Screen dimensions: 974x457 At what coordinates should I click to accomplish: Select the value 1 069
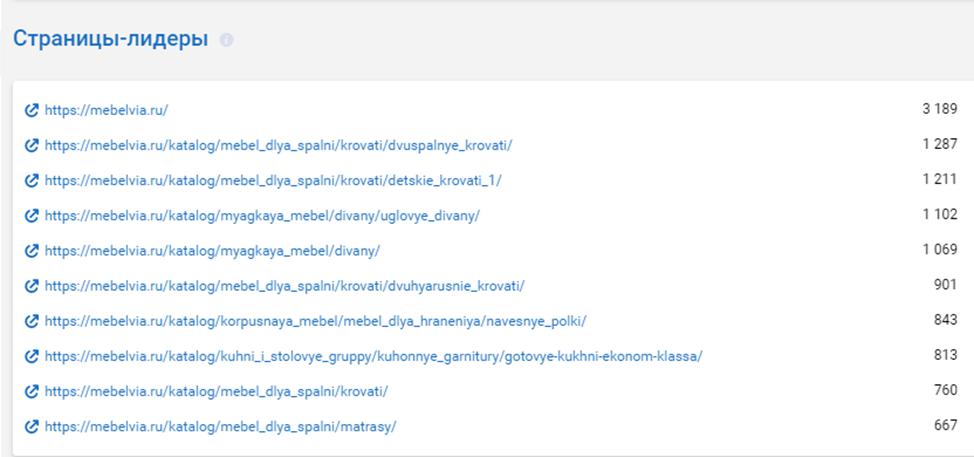click(940, 250)
